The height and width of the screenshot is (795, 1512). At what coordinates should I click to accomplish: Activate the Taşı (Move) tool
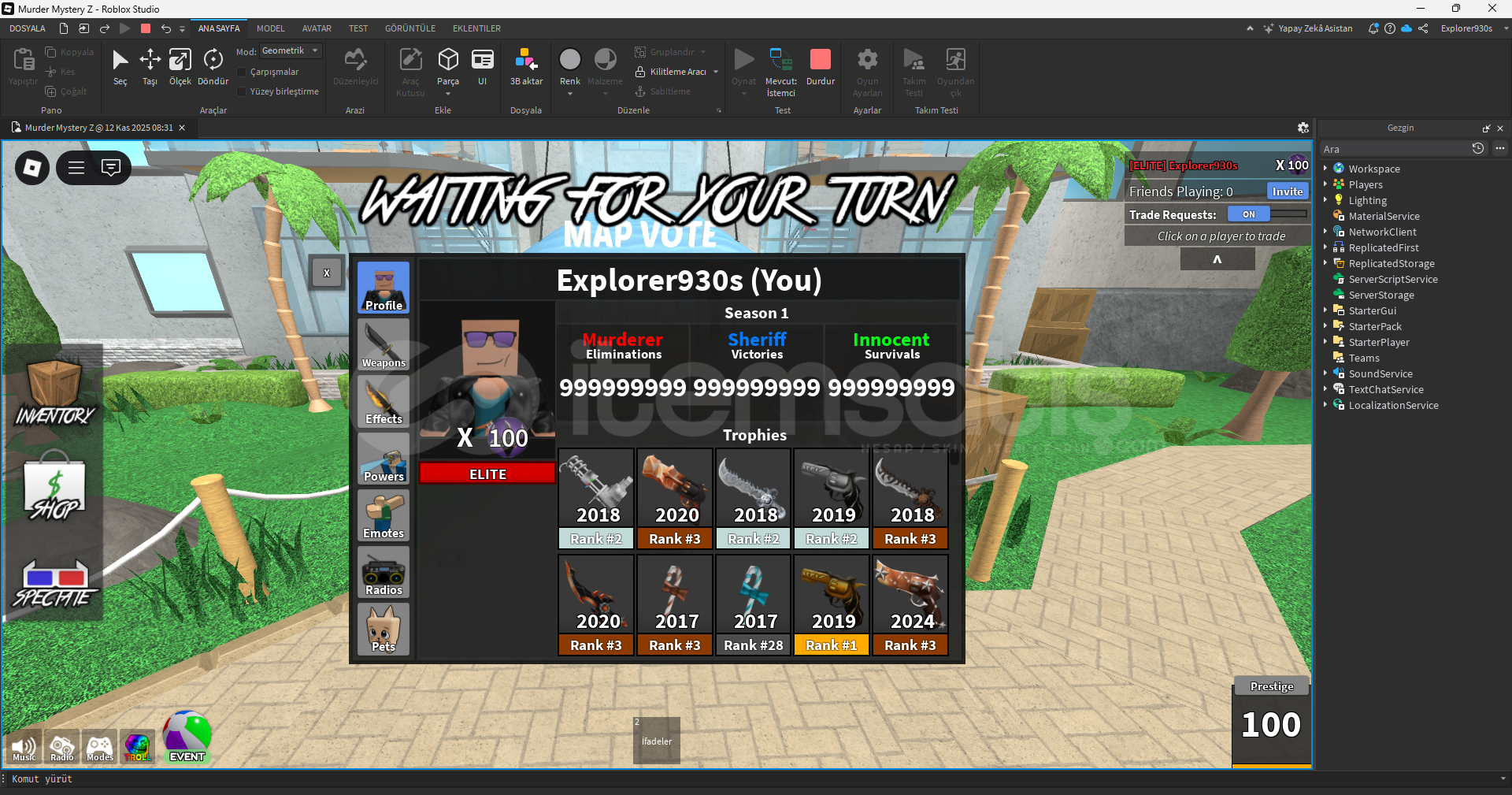pos(150,67)
